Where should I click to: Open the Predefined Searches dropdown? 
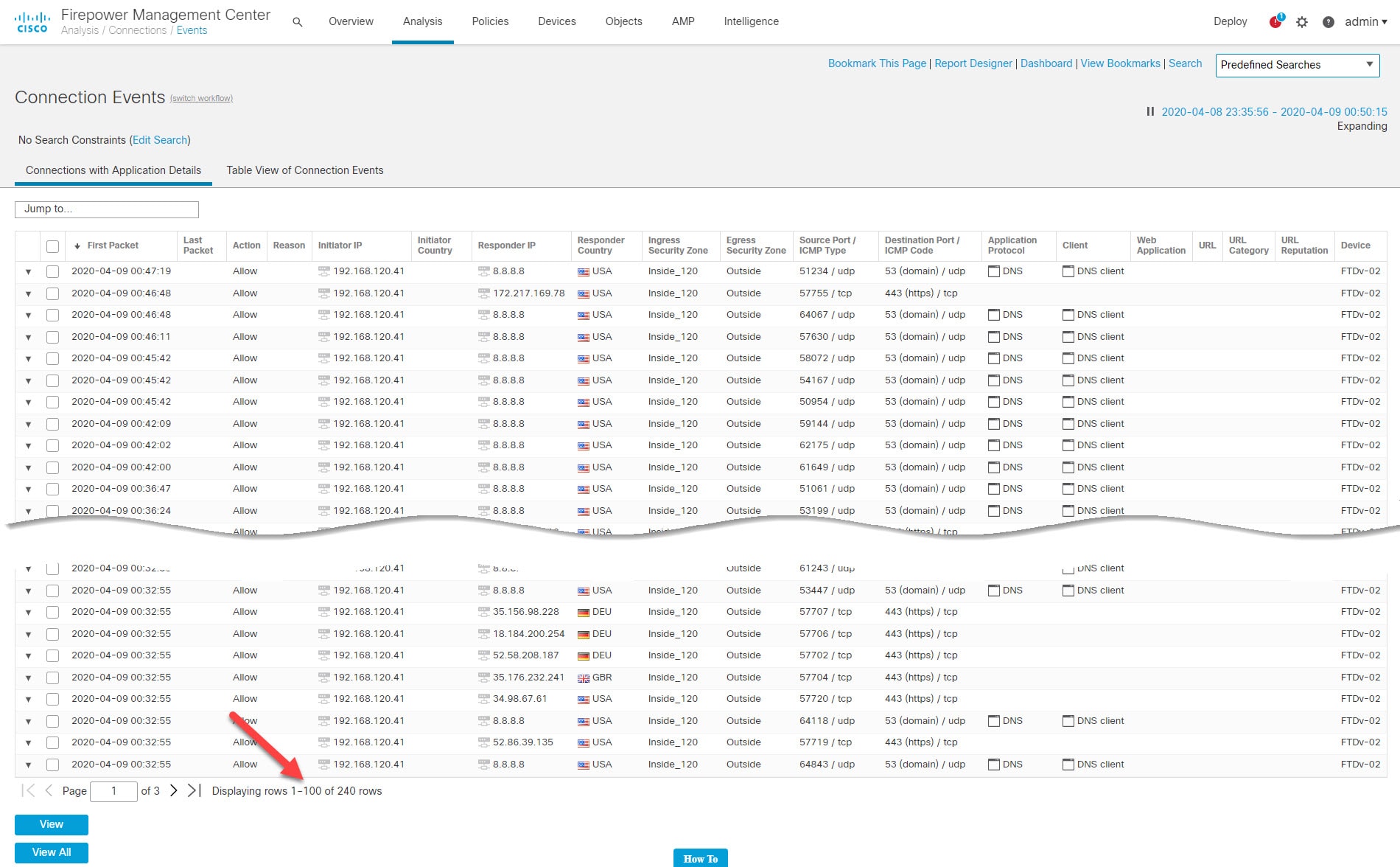tap(1298, 65)
